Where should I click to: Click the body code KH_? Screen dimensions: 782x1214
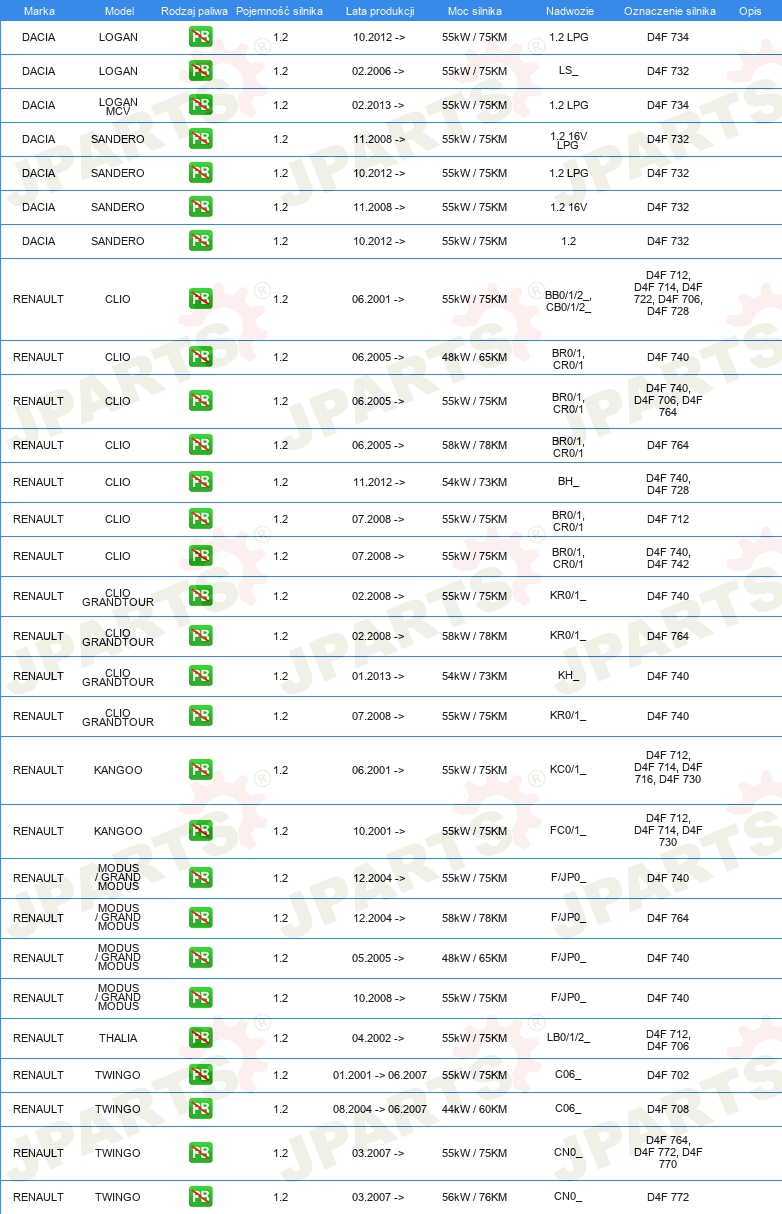[x=568, y=676]
